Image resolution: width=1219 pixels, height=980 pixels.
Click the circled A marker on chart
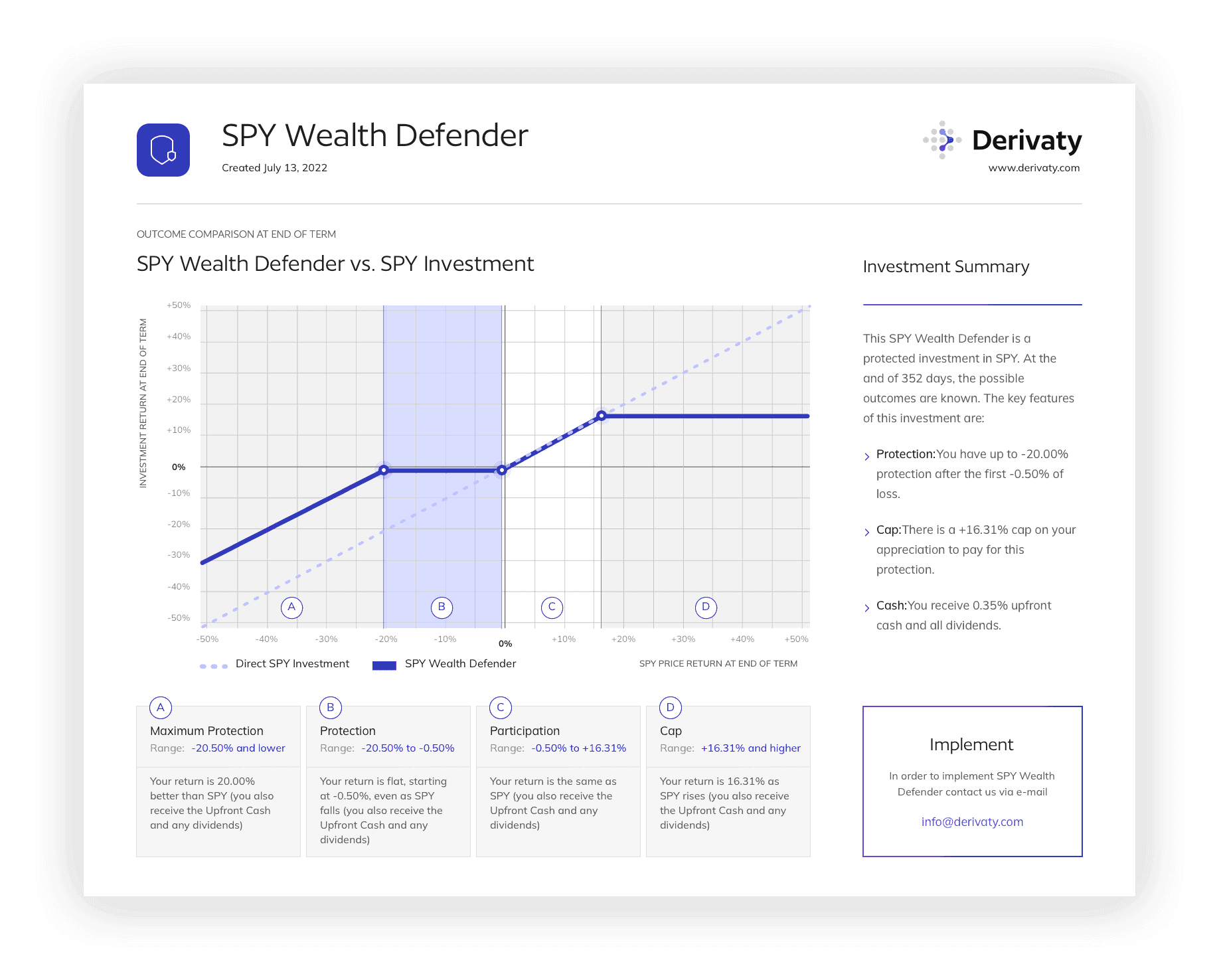(x=291, y=607)
